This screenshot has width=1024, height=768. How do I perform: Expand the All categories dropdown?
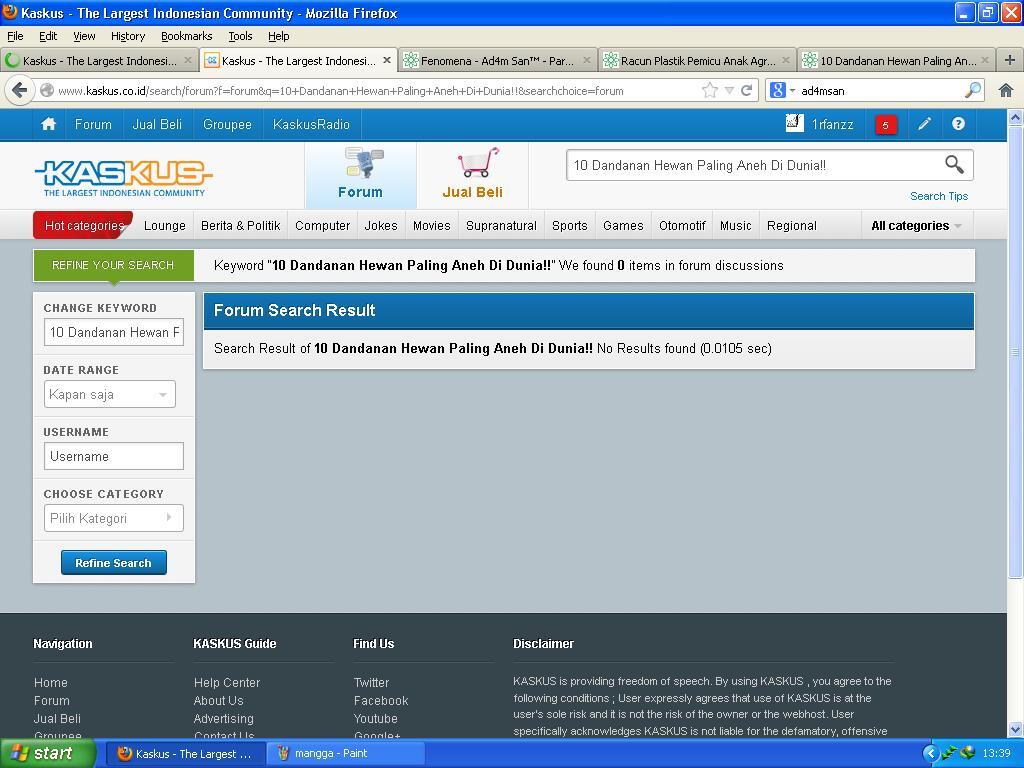[917, 226]
